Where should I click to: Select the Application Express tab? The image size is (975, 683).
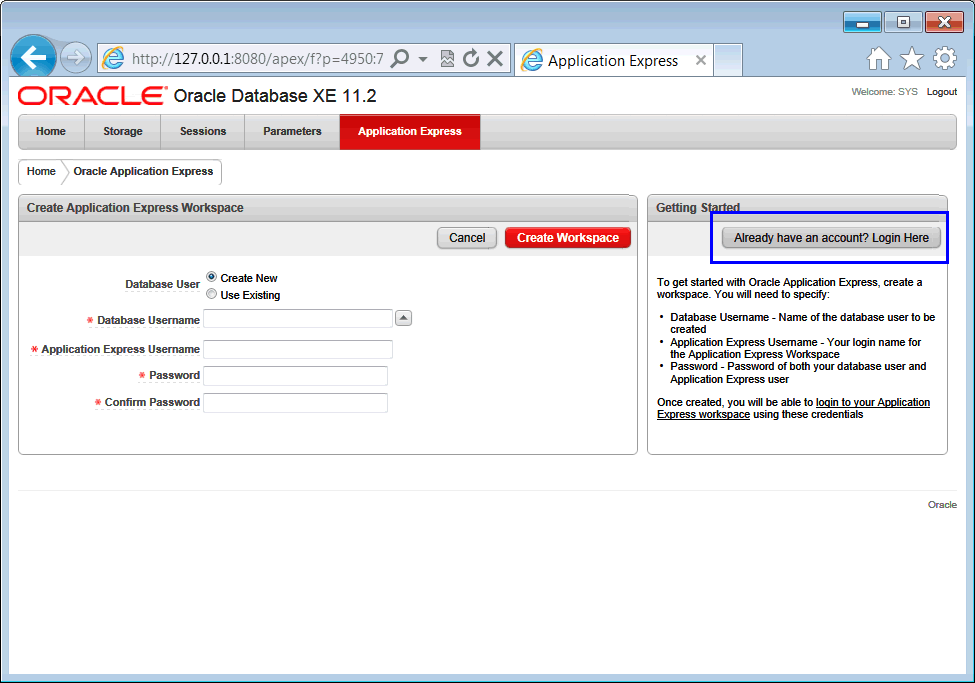pyautogui.click(x=410, y=131)
